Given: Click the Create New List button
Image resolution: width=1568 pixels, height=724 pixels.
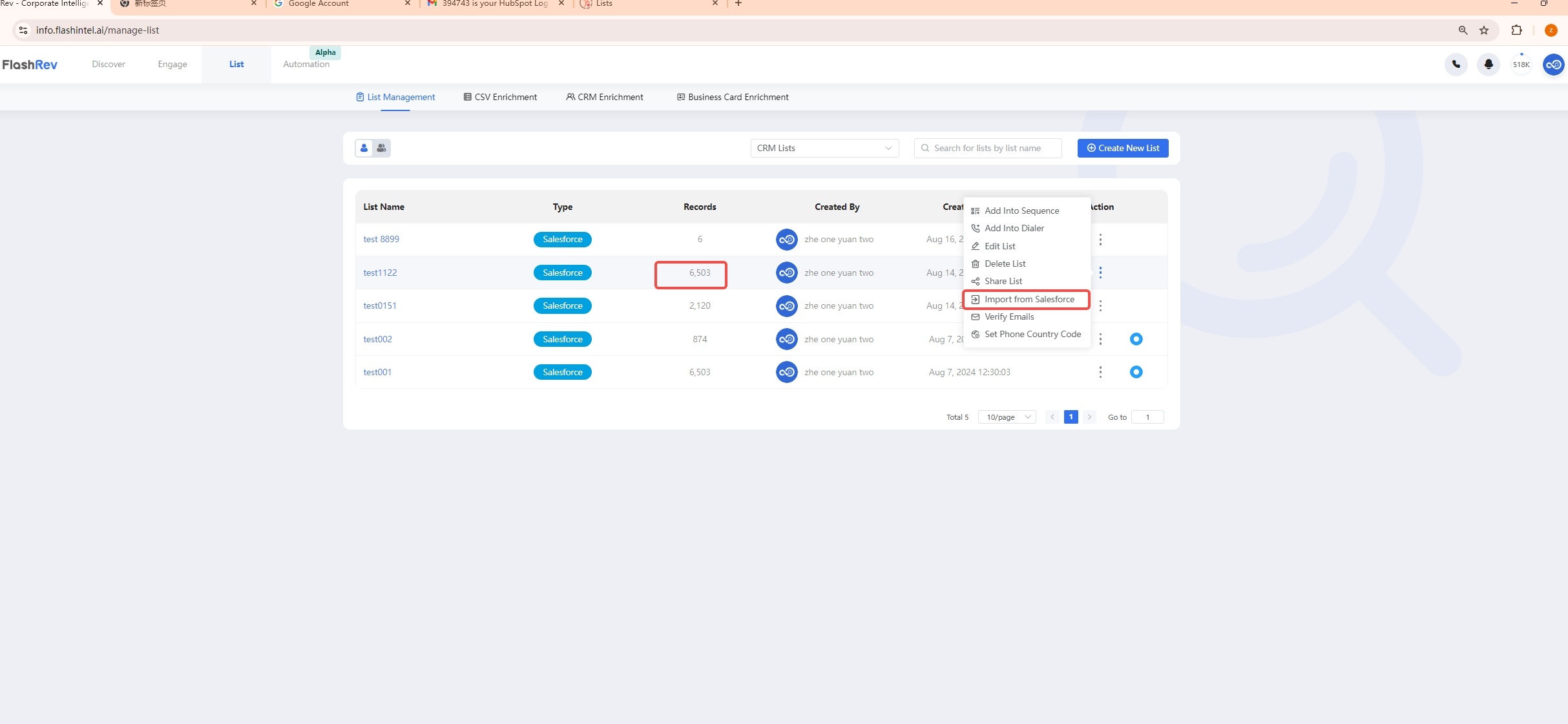Looking at the screenshot, I should (1123, 148).
